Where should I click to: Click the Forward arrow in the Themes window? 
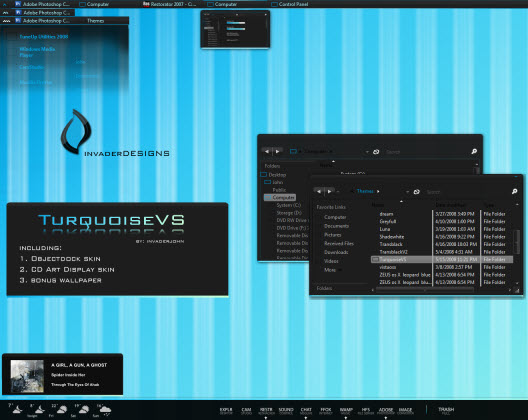pos(329,191)
